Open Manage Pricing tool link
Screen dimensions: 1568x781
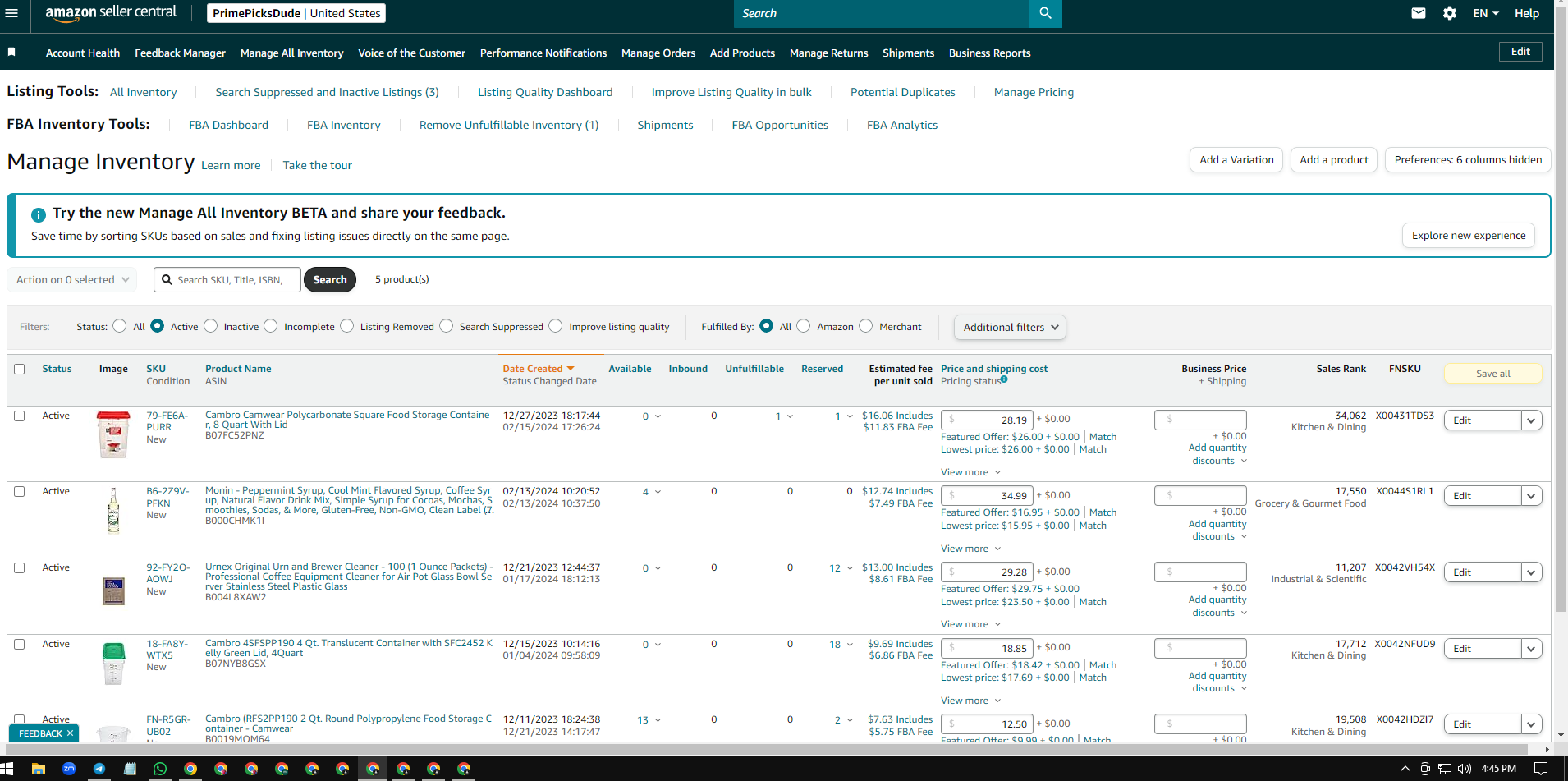pos(1034,92)
